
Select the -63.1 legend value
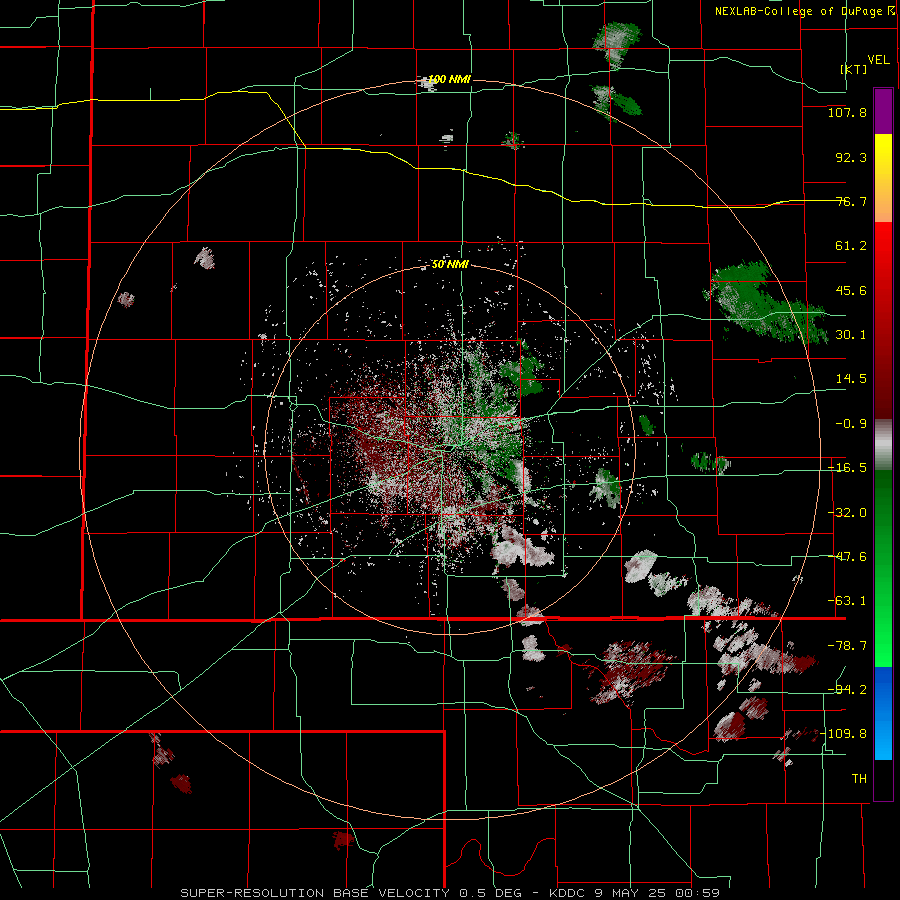coord(847,601)
